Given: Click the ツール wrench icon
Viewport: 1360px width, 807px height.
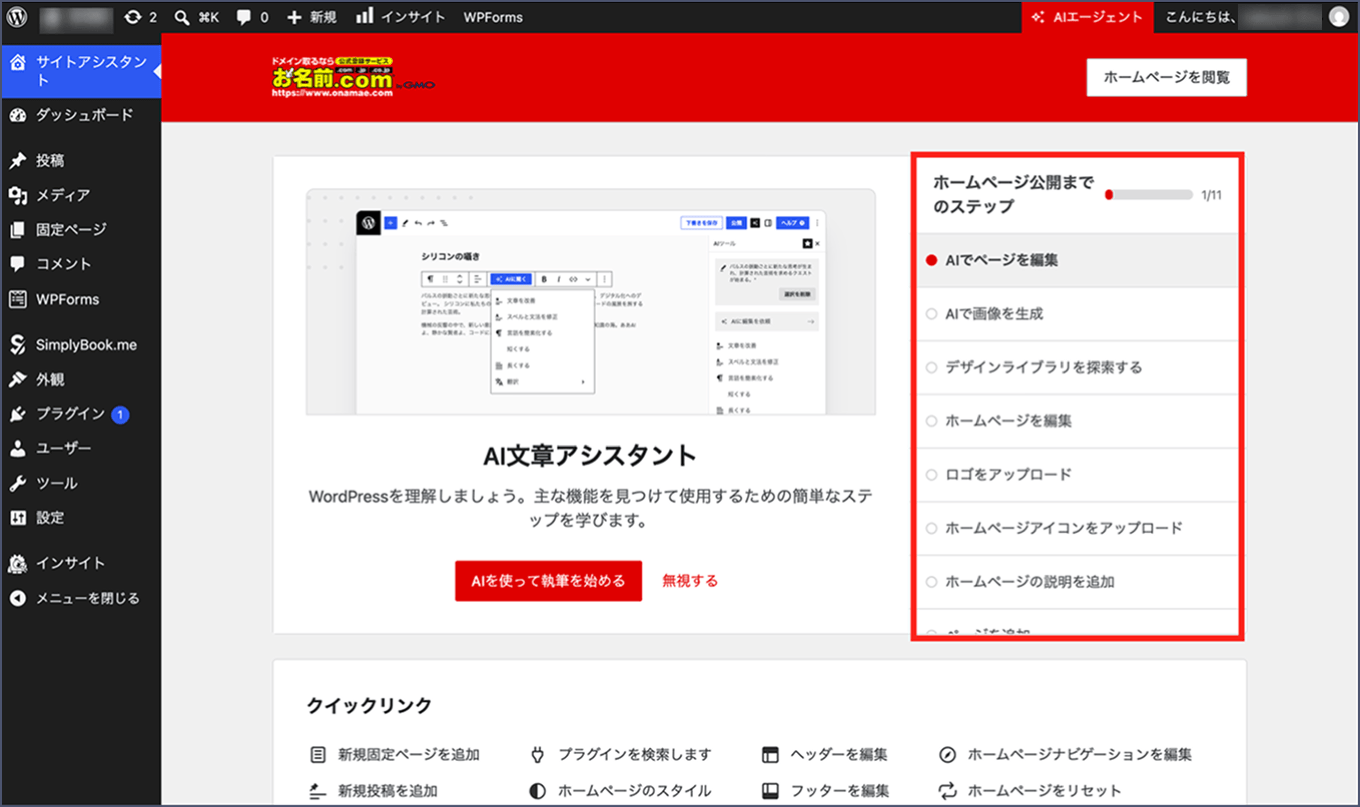Looking at the screenshot, I should click(17, 483).
